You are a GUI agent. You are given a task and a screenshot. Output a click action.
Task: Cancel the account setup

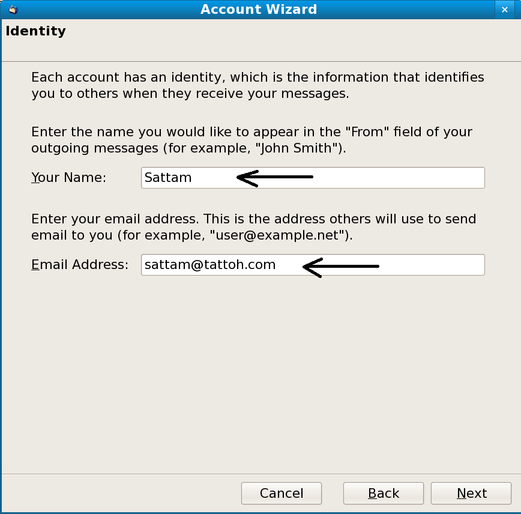click(x=281, y=493)
